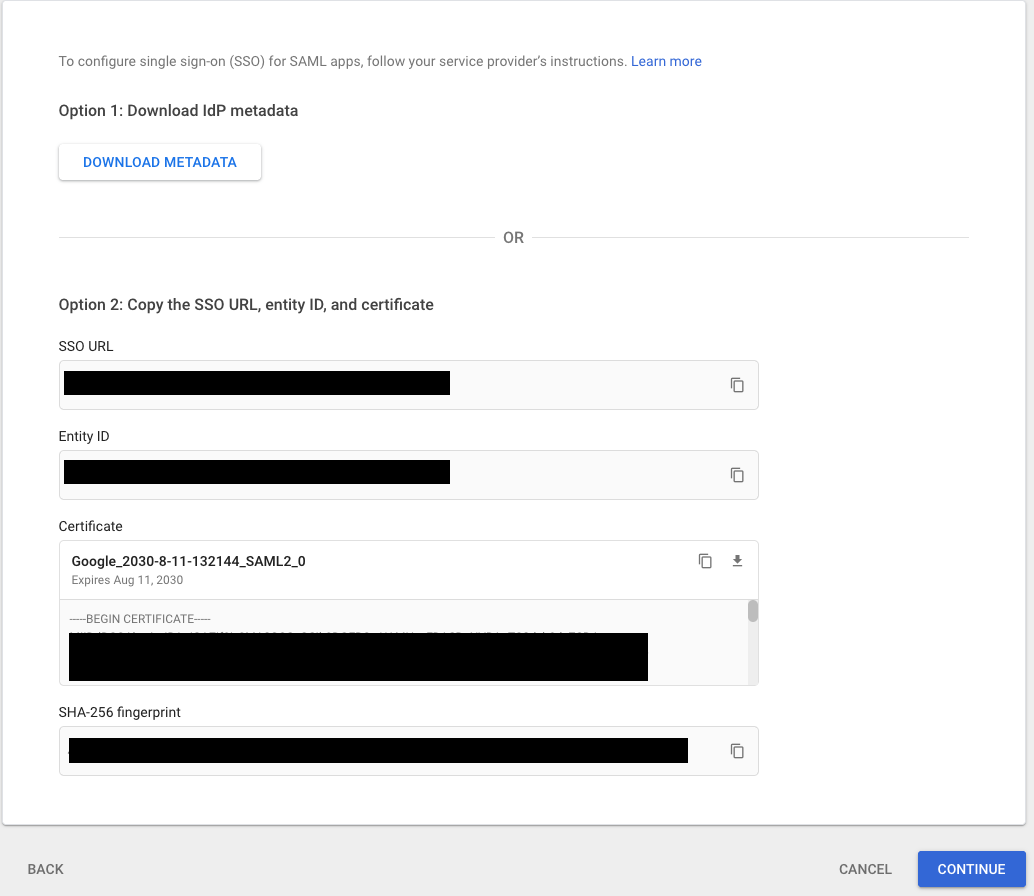Download the Google_2030 SAML certificate

(737, 561)
